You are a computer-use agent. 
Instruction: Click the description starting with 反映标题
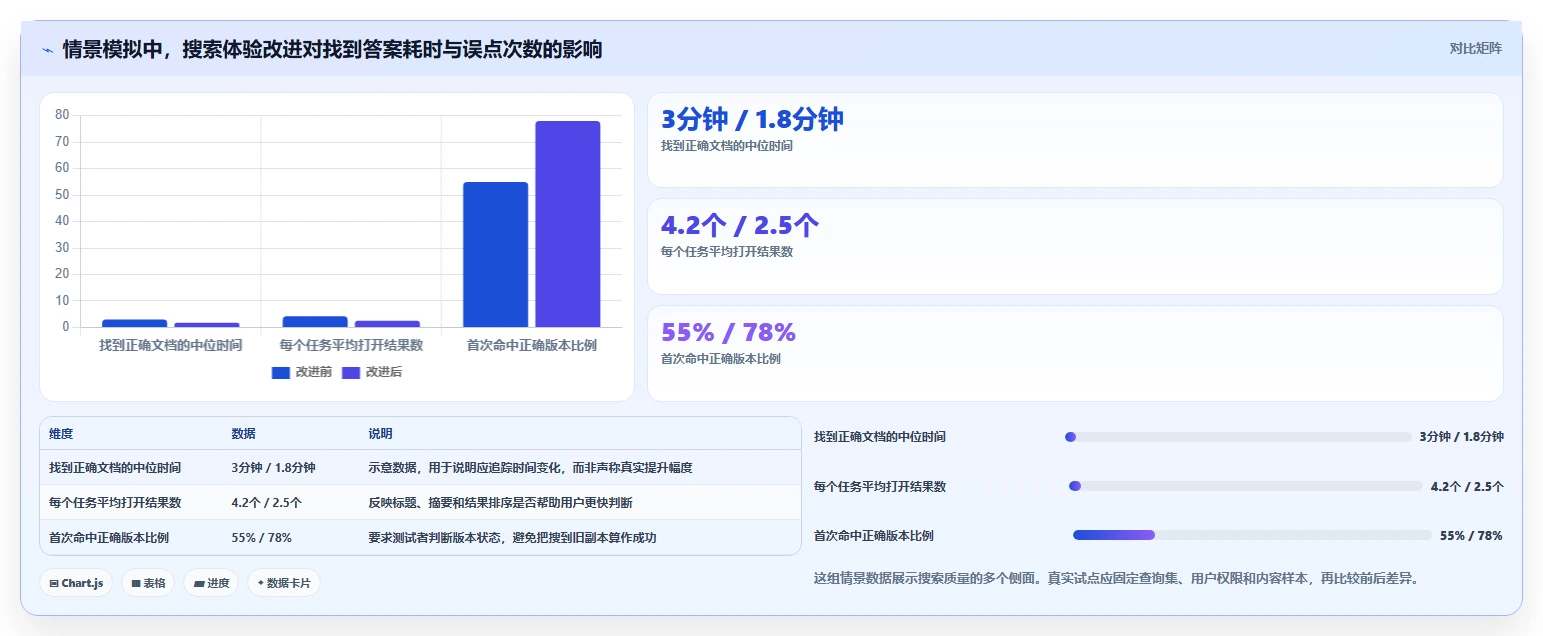pos(500,502)
